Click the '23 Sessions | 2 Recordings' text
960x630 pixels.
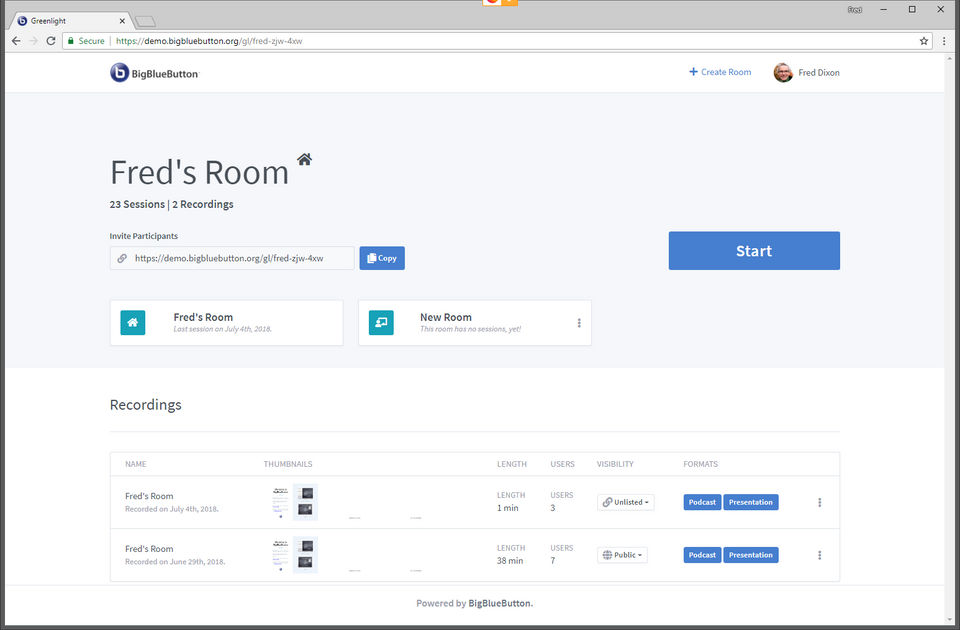tap(171, 204)
